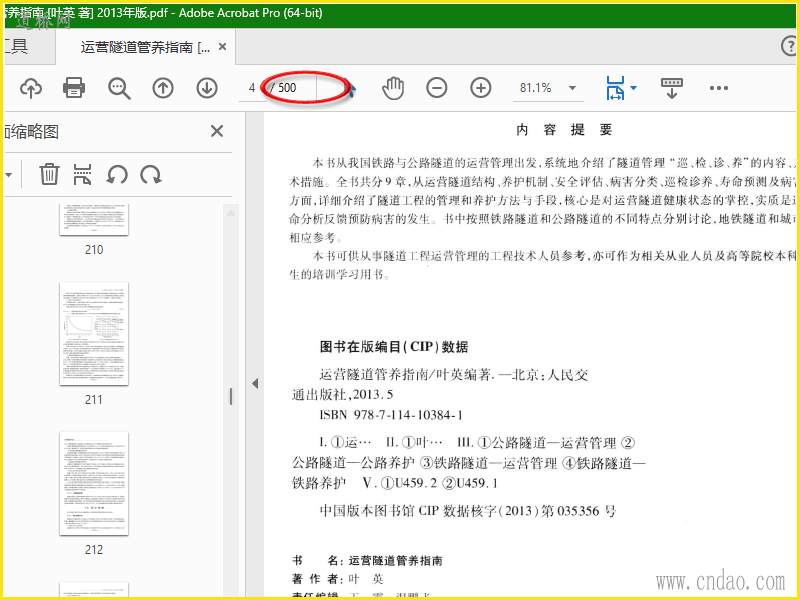Click the 缩略图 panel title
800x600 pixels.
point(32,132)
